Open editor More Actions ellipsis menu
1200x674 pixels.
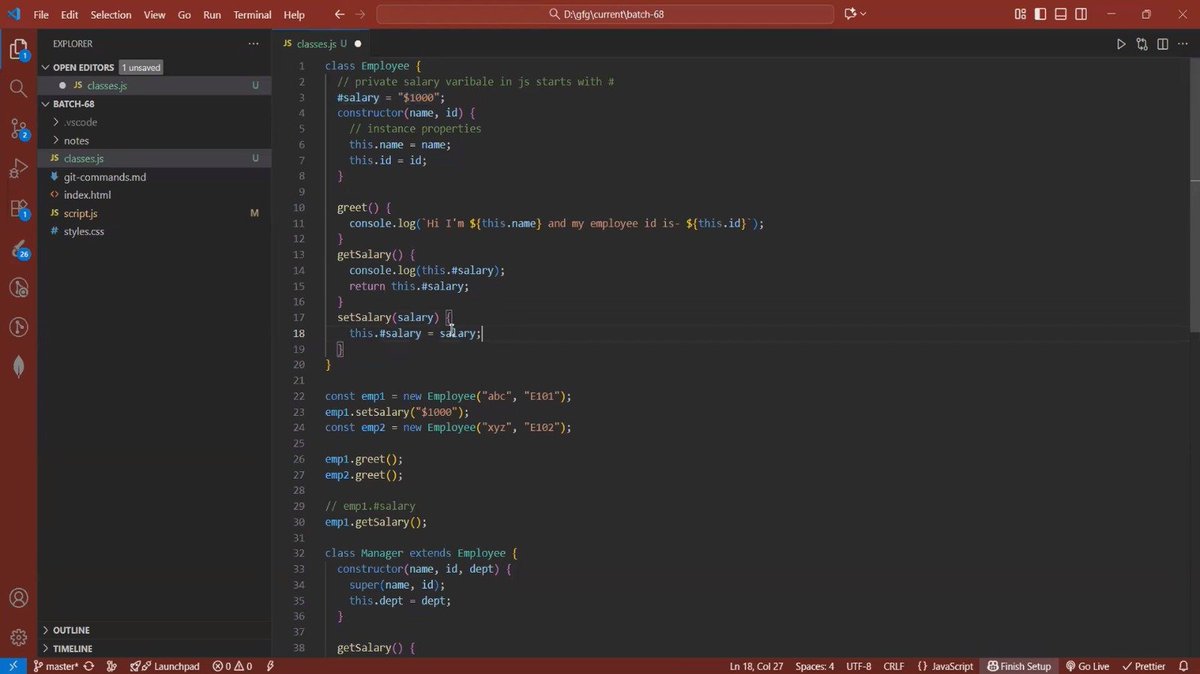[1184, 44]
